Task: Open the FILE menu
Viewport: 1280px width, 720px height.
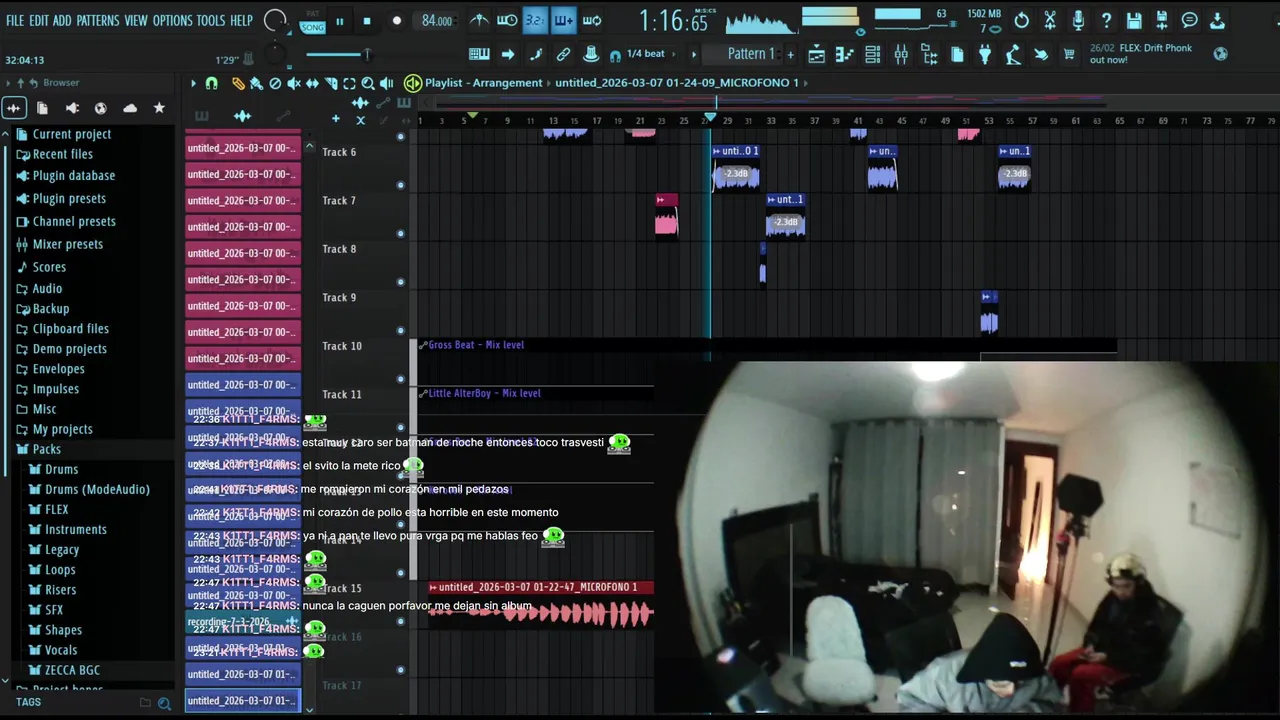Action: 15,20
